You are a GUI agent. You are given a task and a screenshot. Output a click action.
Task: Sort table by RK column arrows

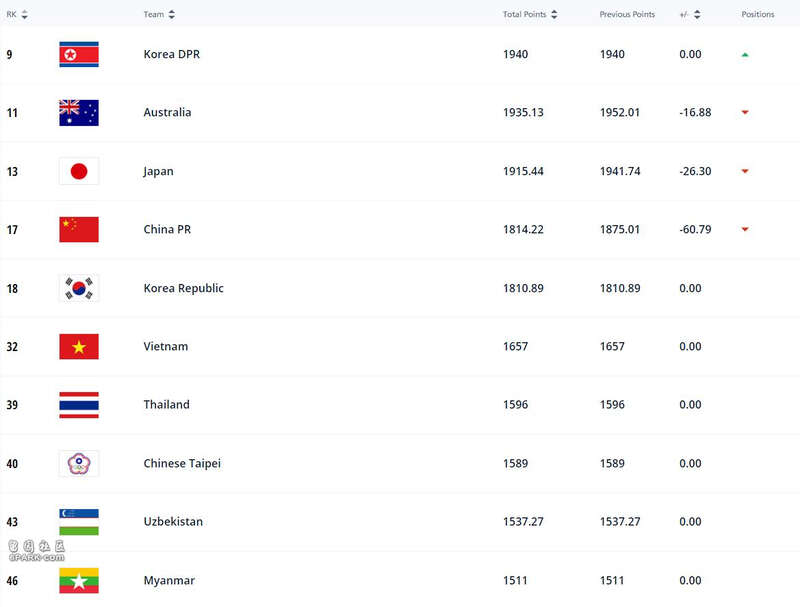[24, 14]
